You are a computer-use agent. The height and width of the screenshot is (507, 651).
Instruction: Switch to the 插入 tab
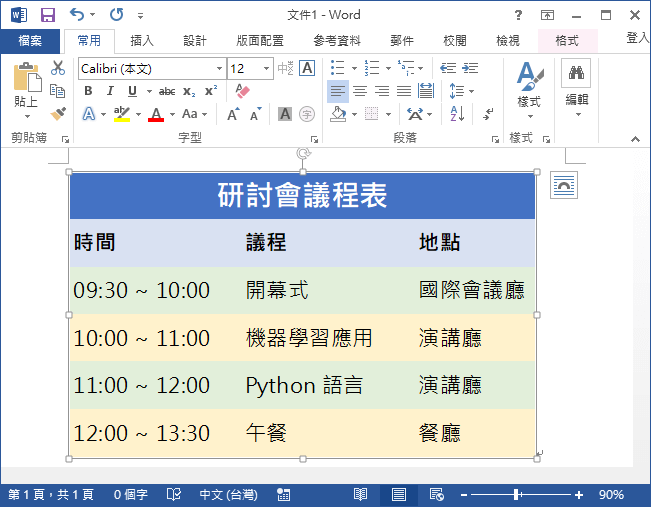point(142,41)
